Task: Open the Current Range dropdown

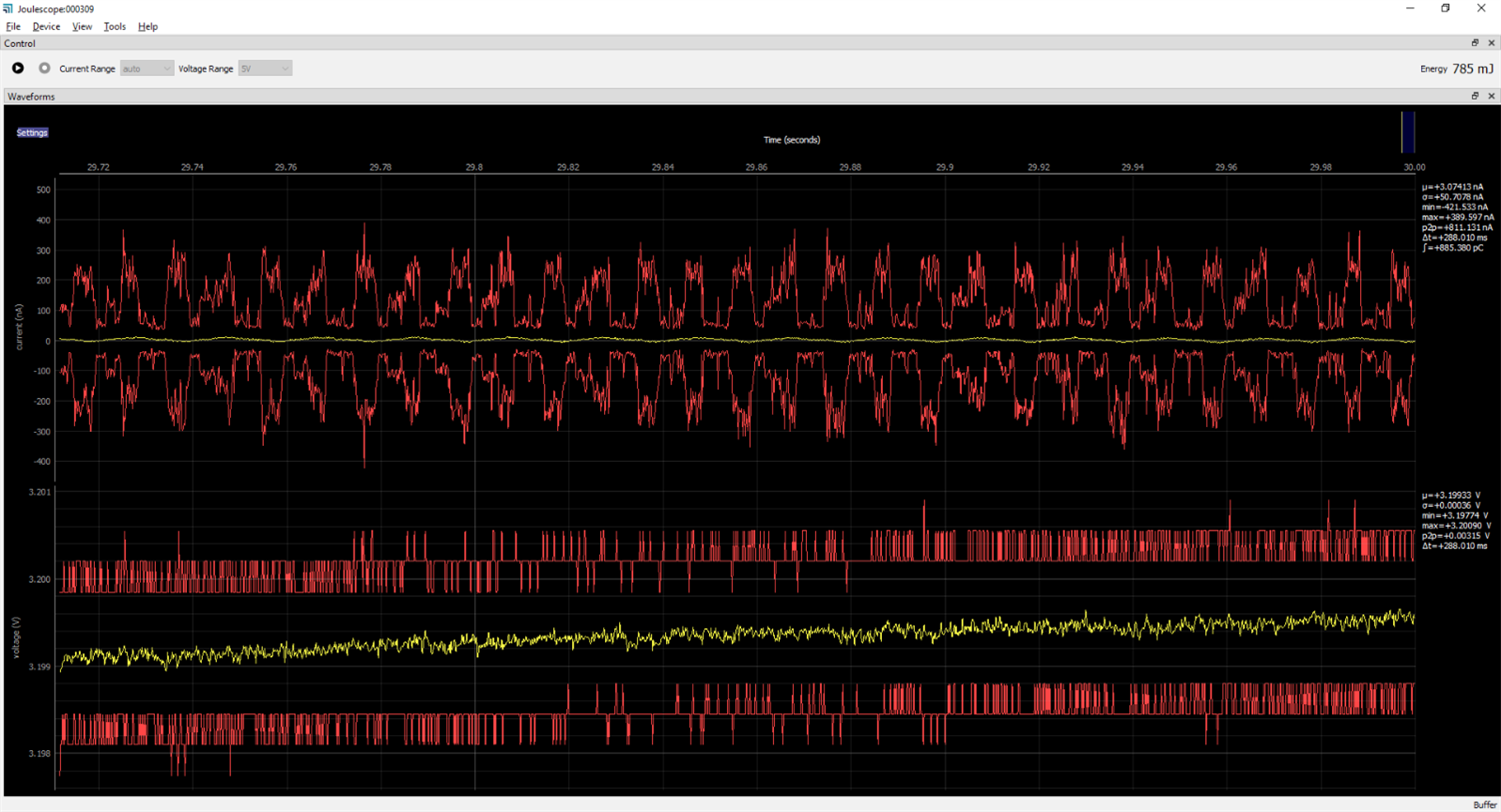Action: pos(147,69)
